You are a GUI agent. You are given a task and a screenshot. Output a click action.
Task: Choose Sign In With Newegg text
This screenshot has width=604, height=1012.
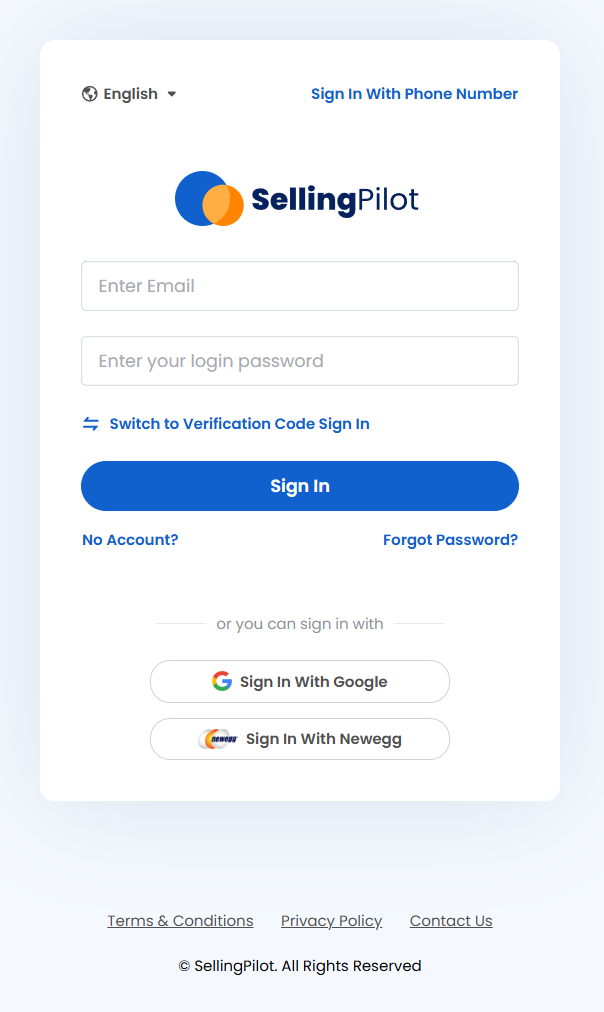(x=324, y=739)
